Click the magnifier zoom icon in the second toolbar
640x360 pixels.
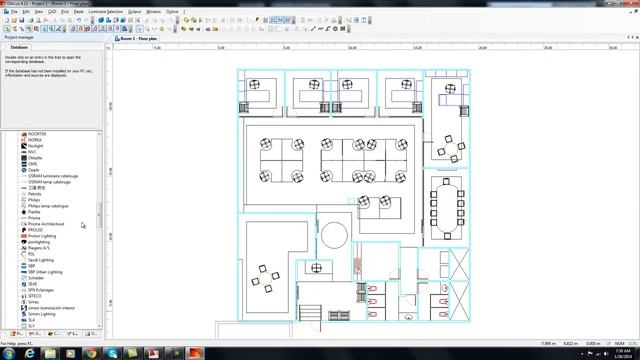[147, 29]
